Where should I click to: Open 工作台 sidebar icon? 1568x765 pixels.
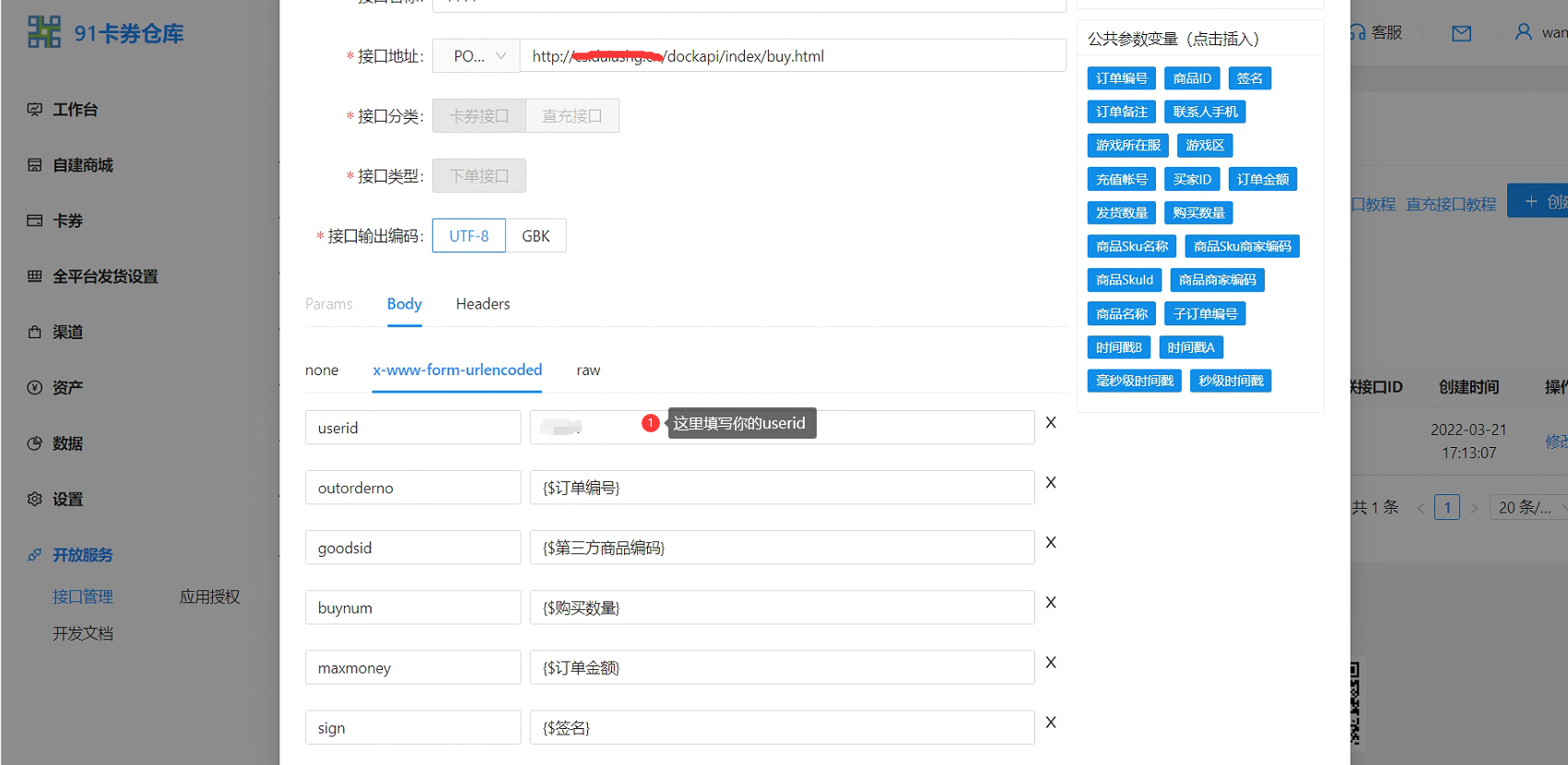pos(35,110)
